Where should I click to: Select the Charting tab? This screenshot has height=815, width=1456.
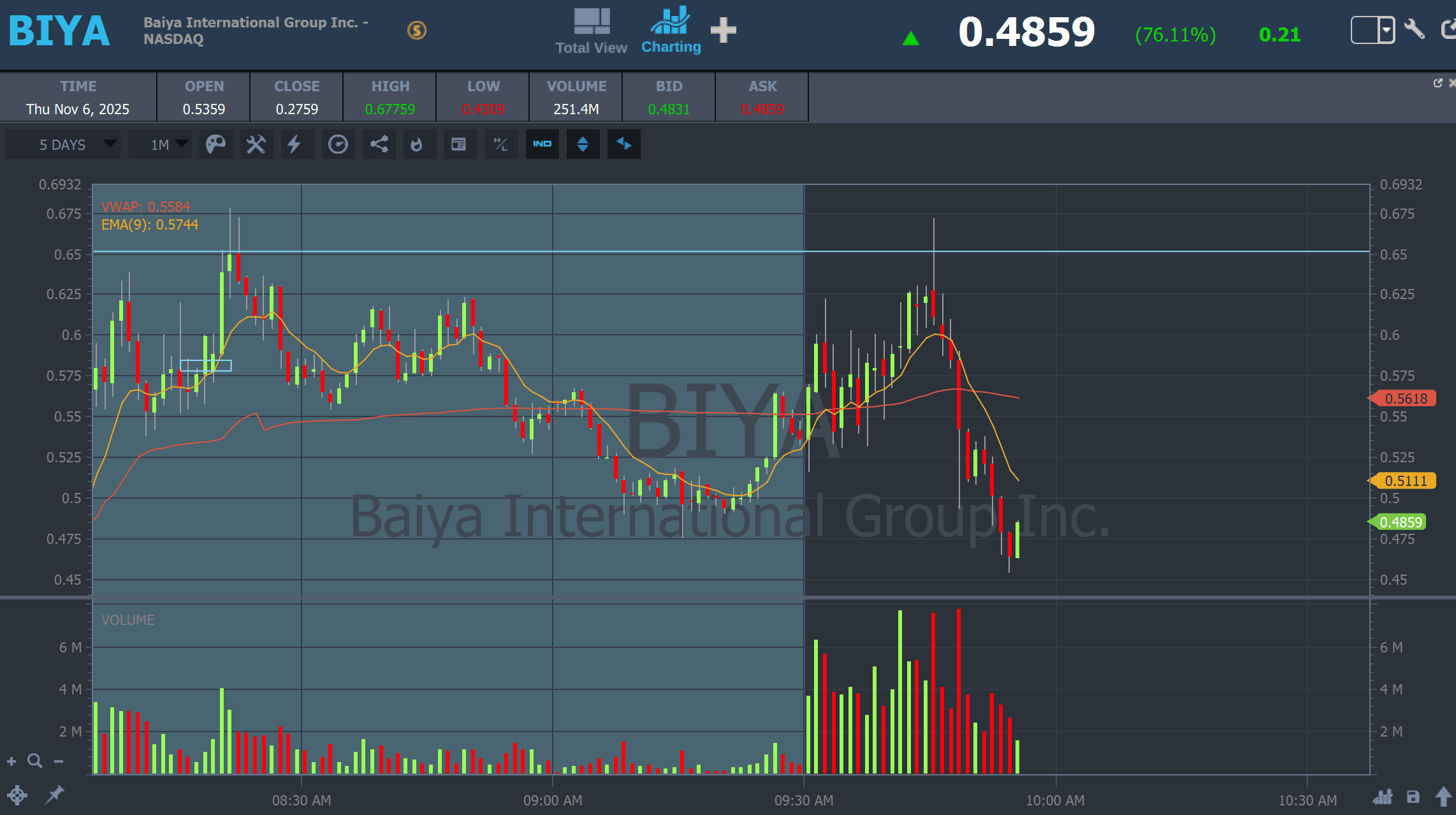tap(671, 31)
